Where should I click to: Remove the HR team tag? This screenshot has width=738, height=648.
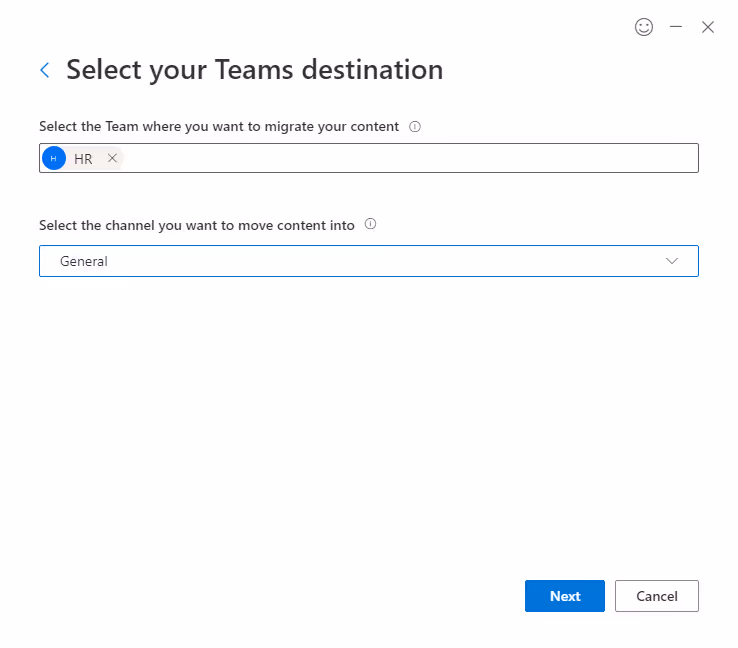click(112, 158)
